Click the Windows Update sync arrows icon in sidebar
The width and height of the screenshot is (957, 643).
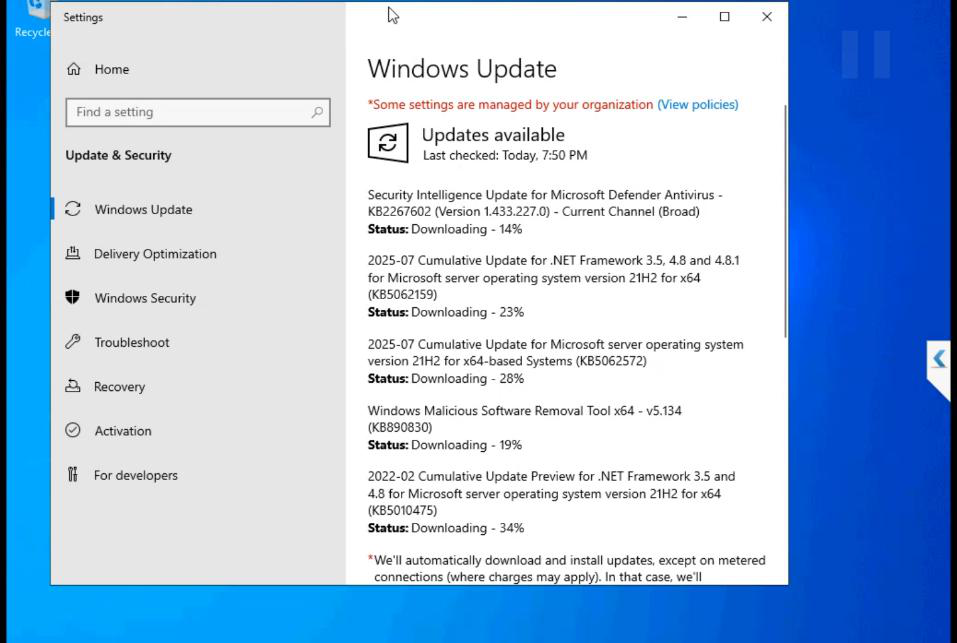coord(73,209)
